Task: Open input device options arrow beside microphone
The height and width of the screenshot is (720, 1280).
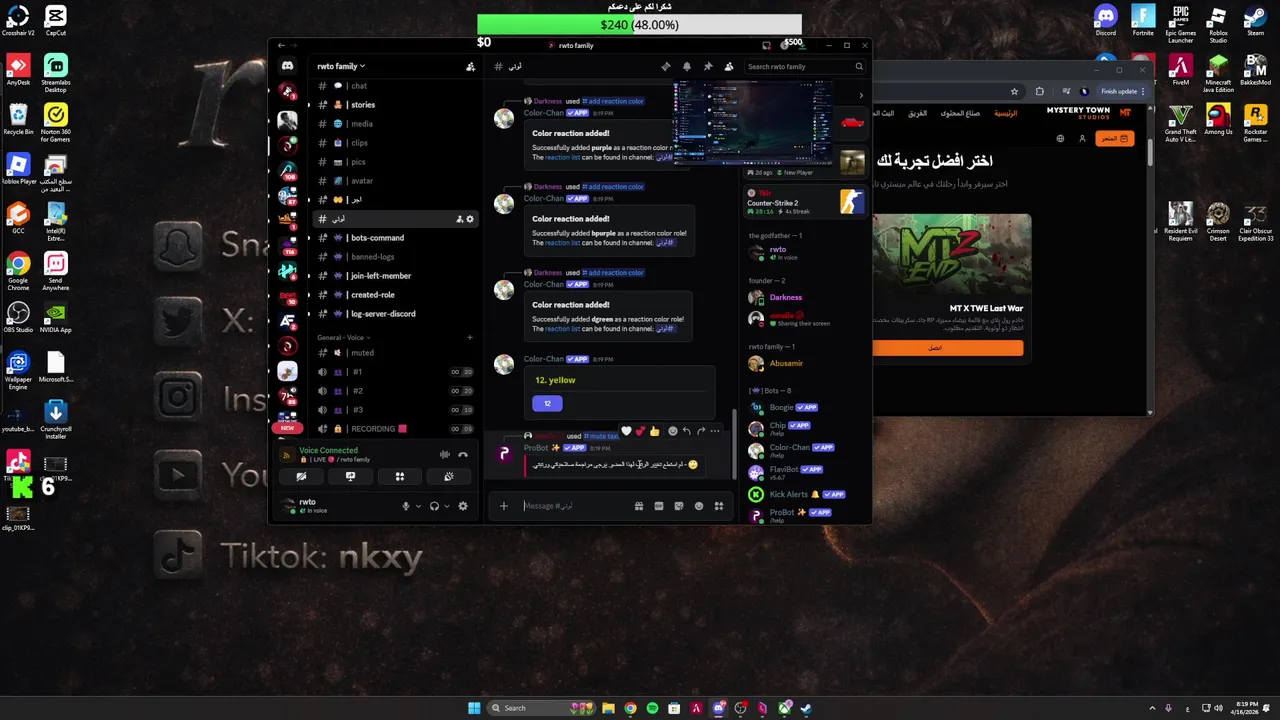Action: coord(418,506)
